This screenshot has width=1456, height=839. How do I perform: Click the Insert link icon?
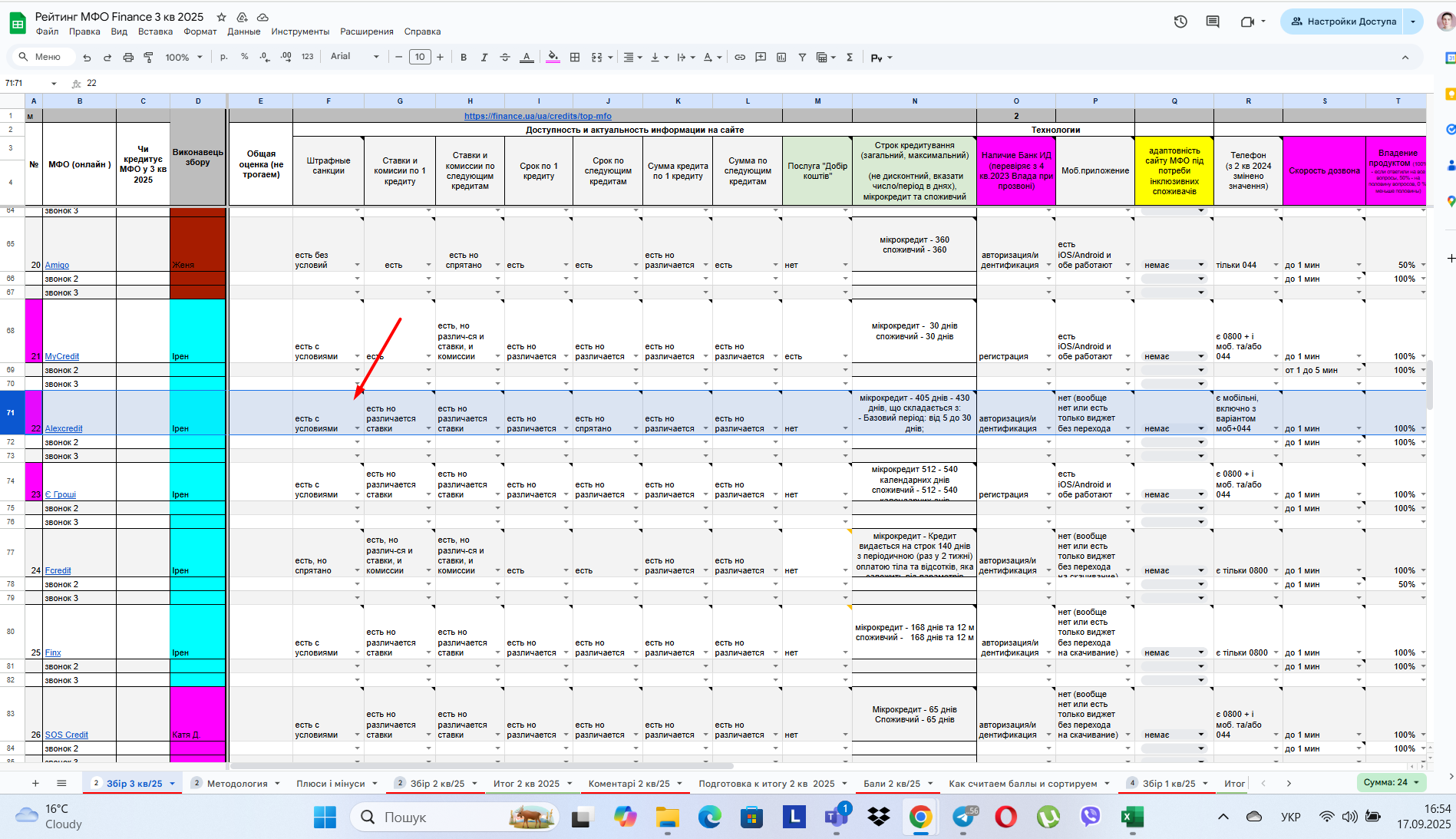(x=740, y=58)
